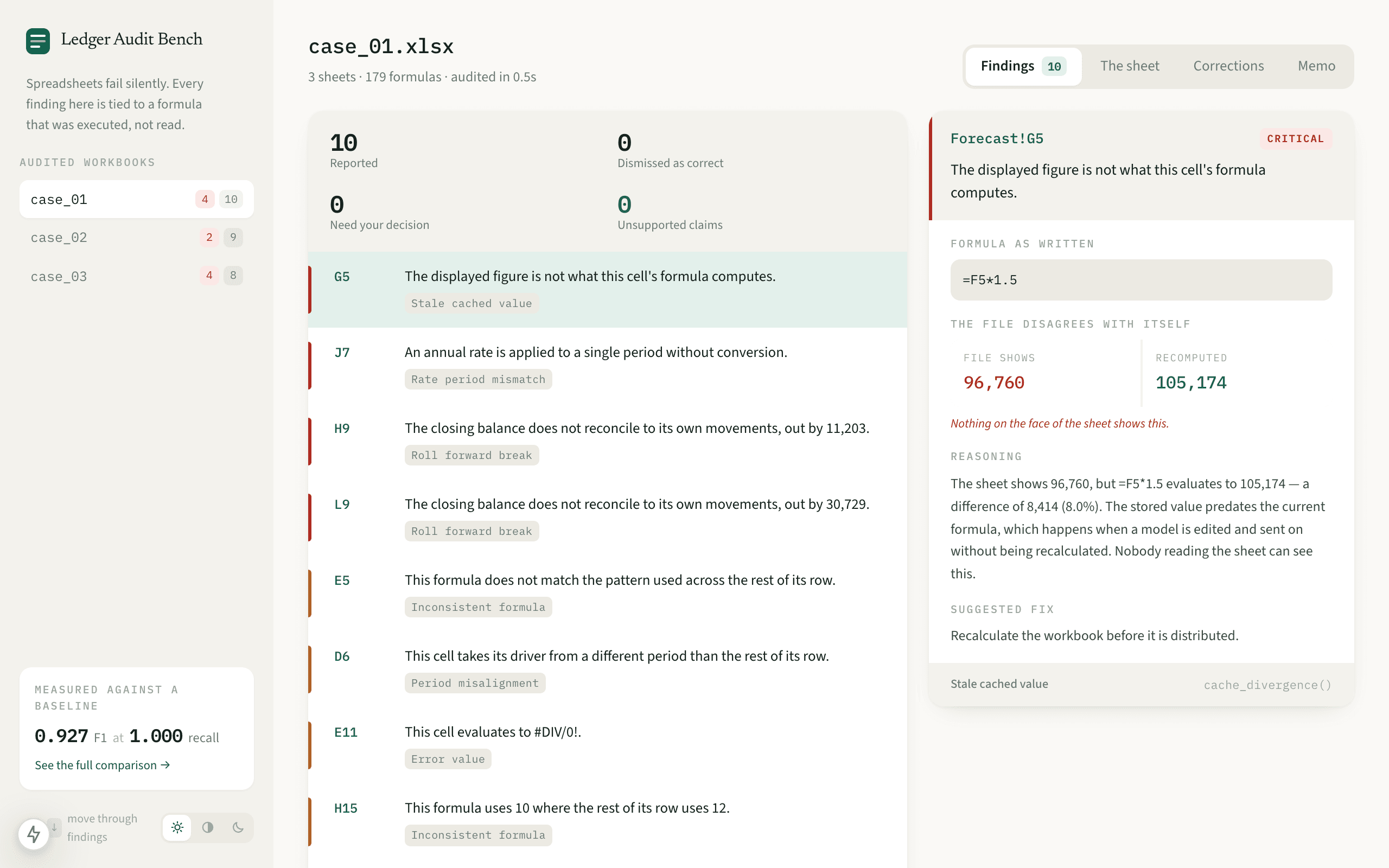This screenshot has width=1389, height=868.
Task: Click the recomputed value 105,174
Action: pos(1190,383)
